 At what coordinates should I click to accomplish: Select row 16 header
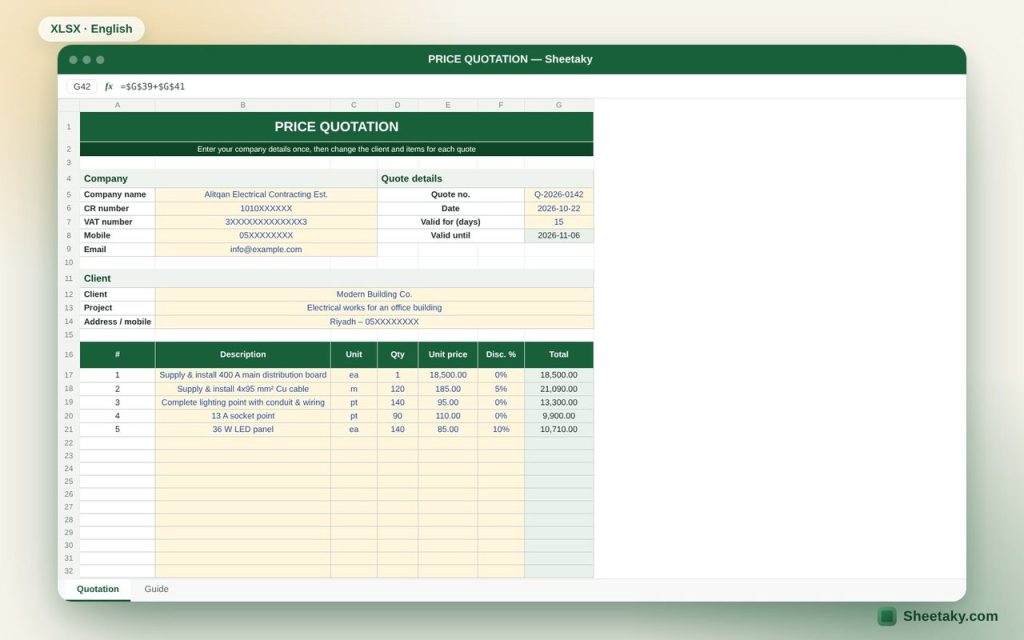click(69, 355)
